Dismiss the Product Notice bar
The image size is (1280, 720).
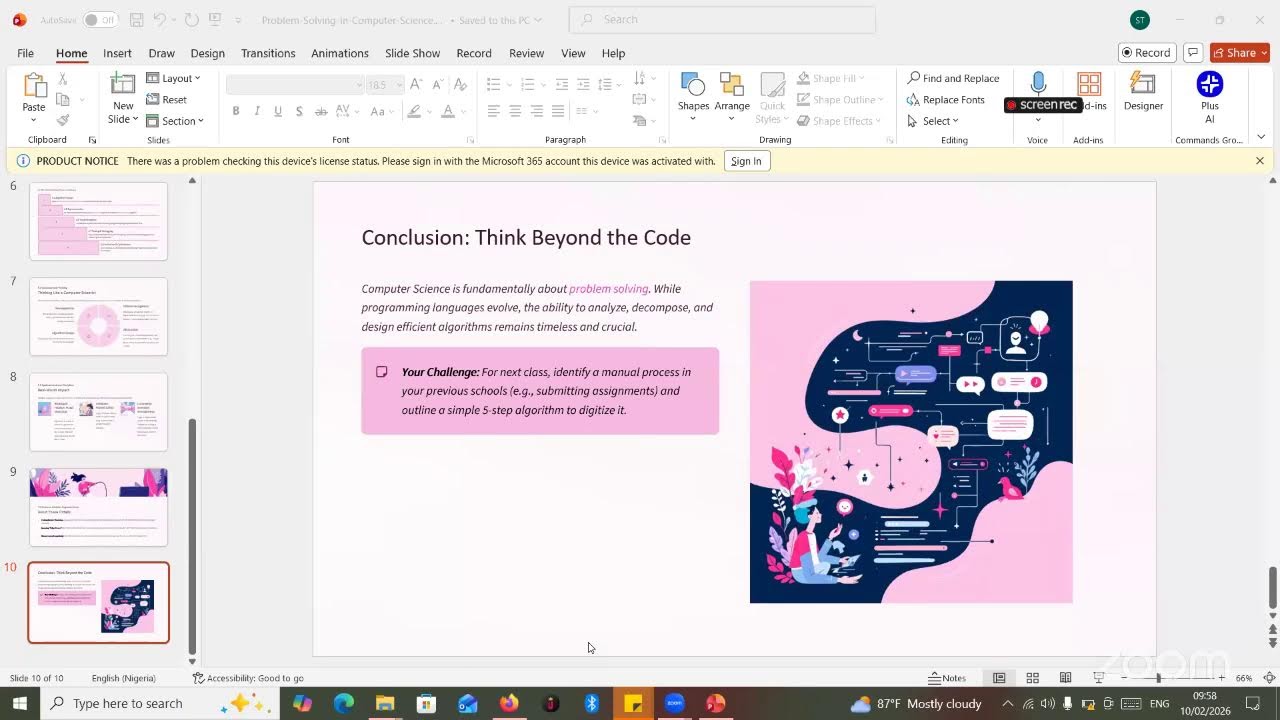pos(1260,161)
